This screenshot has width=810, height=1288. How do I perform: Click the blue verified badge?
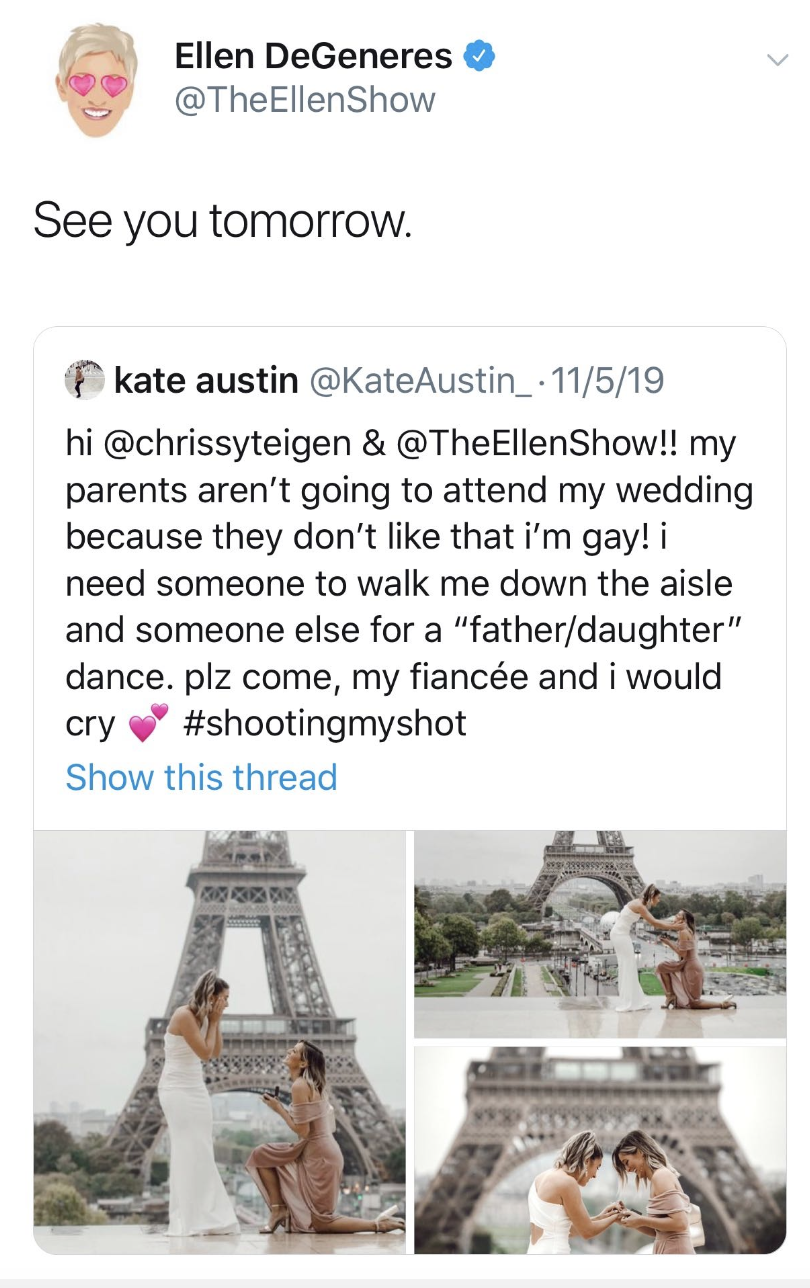coord(479,56)
